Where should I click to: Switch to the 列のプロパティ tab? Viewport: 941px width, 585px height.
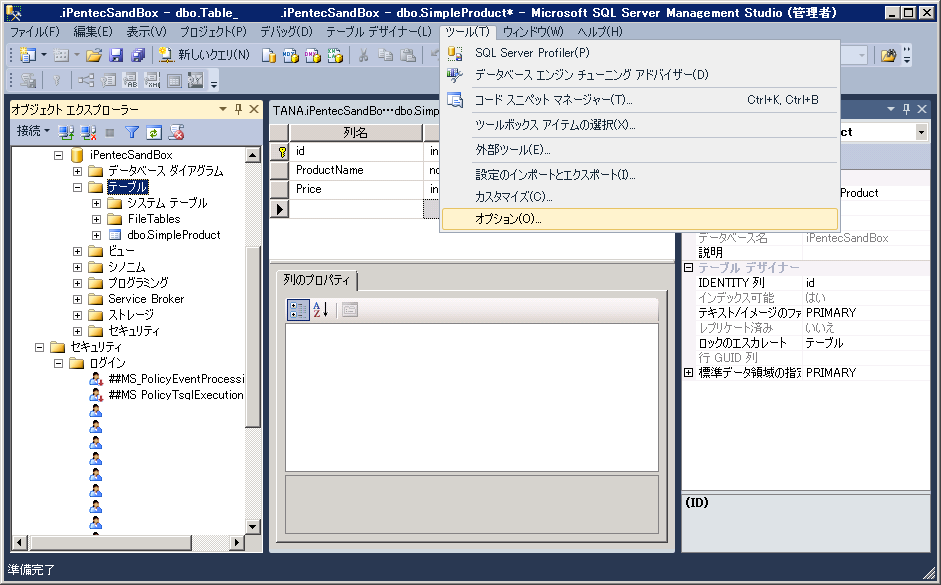pos(316,280)
